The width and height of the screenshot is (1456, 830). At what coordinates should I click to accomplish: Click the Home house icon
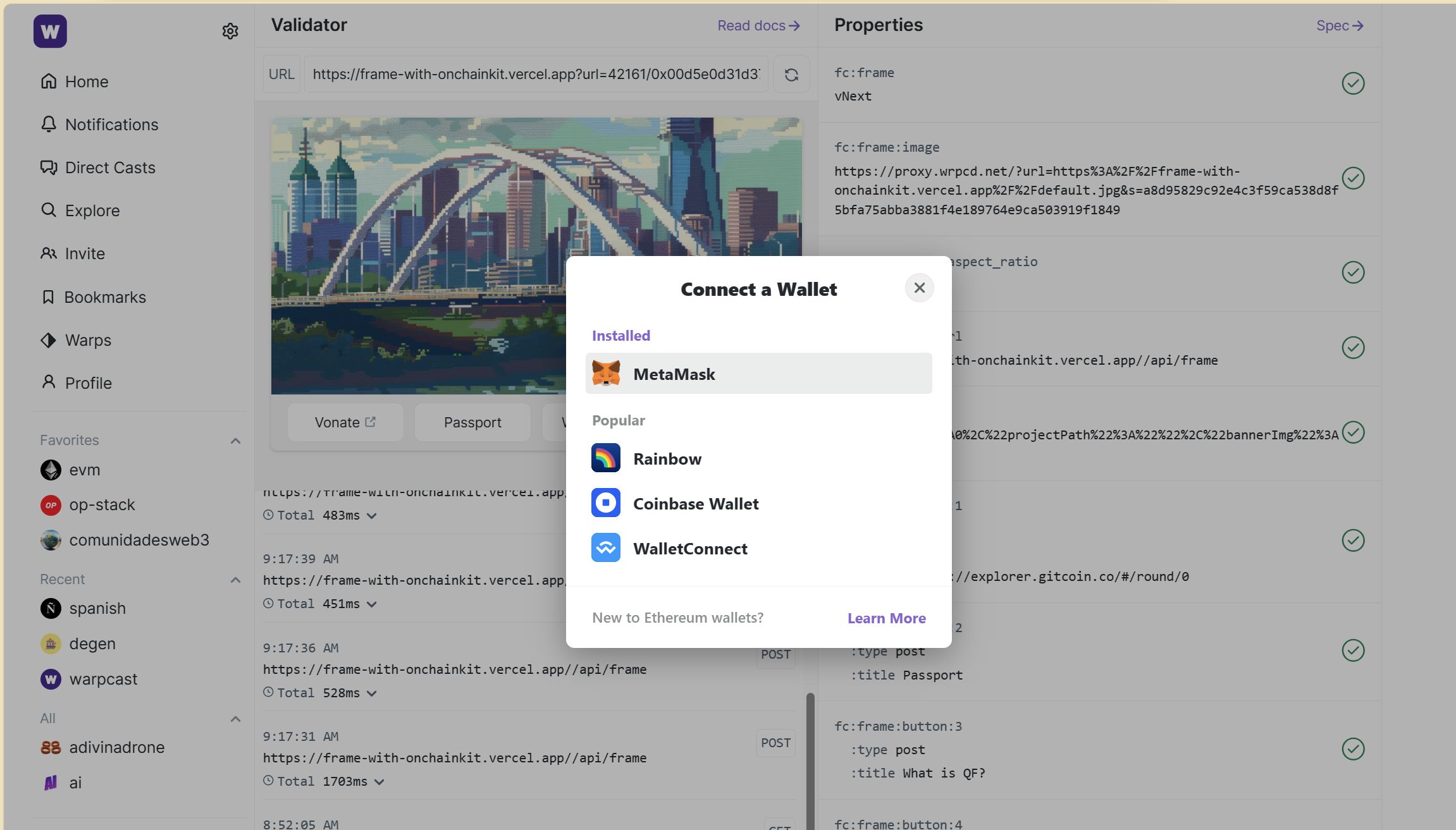(49, 81)
